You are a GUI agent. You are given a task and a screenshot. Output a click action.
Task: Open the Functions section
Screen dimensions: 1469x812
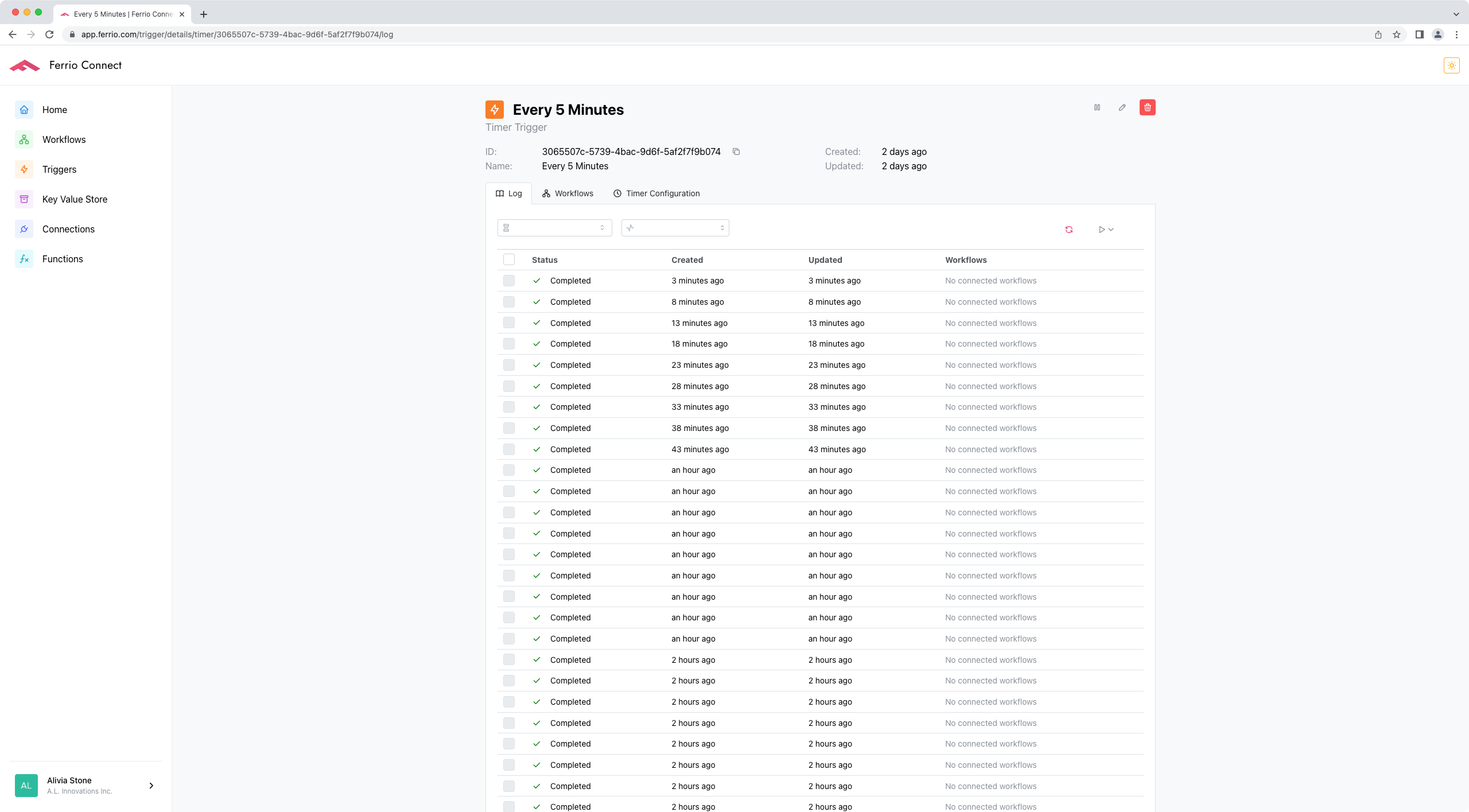click(x=62, y=259)
